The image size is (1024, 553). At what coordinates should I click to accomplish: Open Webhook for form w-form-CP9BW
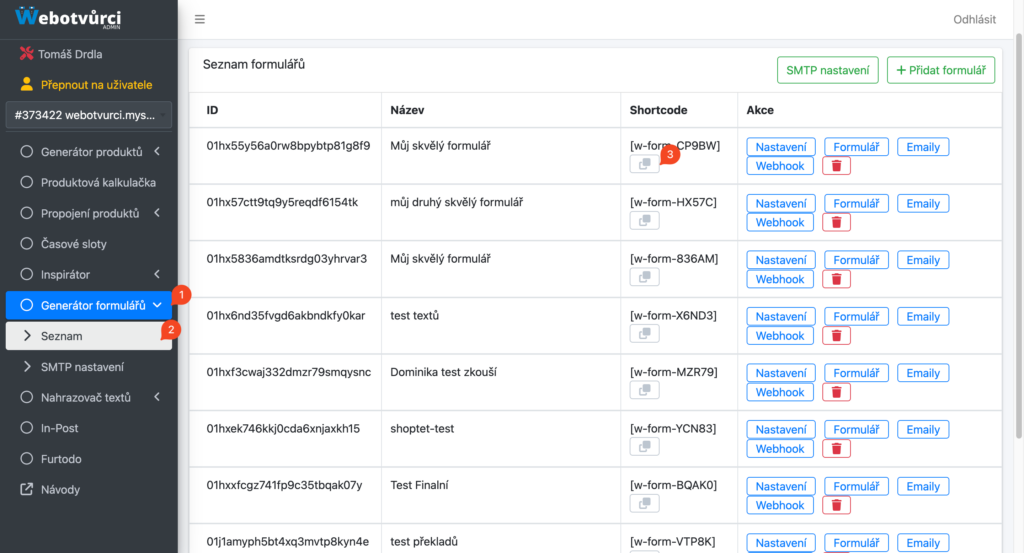780,166
